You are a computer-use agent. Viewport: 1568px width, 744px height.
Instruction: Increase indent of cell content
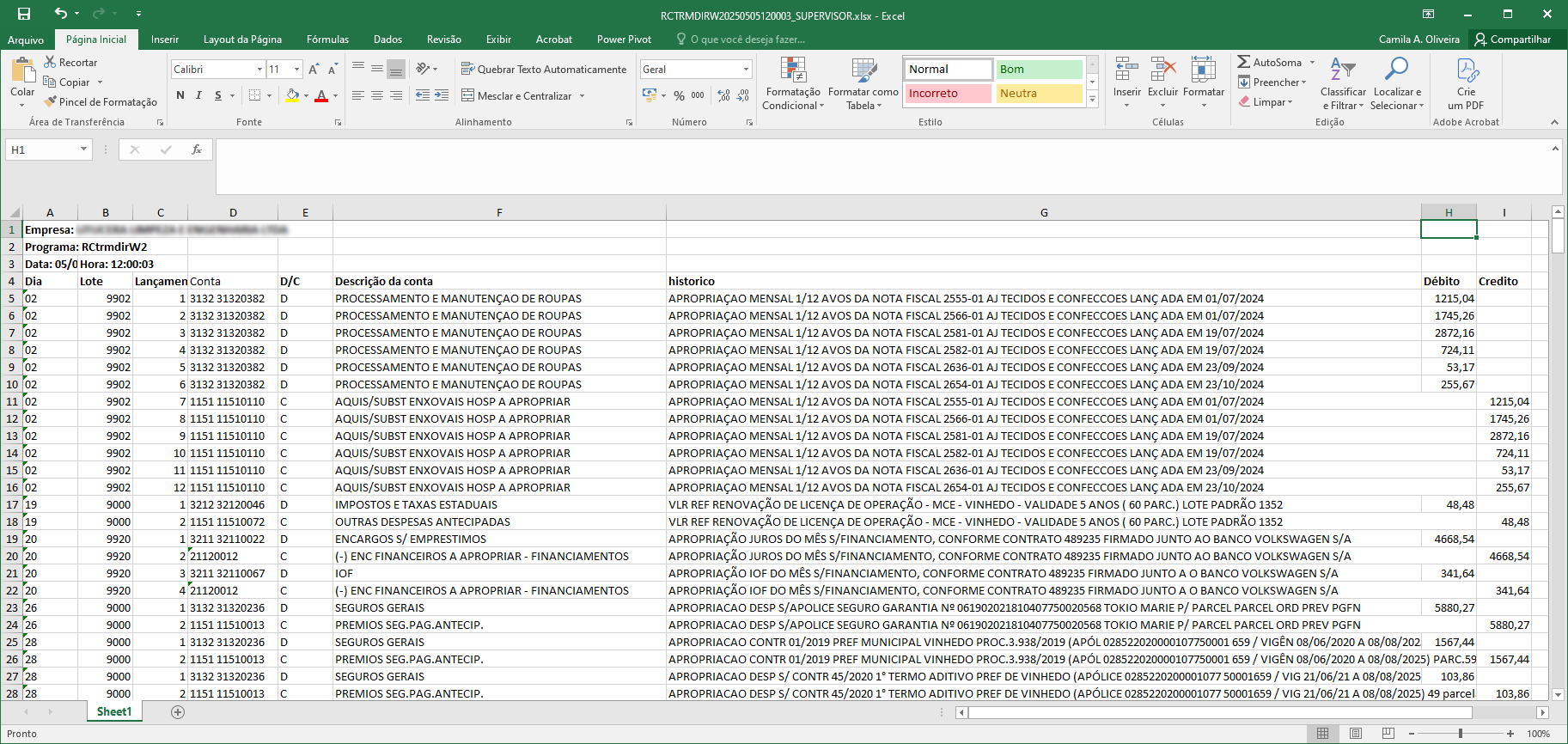click(442, 95)
